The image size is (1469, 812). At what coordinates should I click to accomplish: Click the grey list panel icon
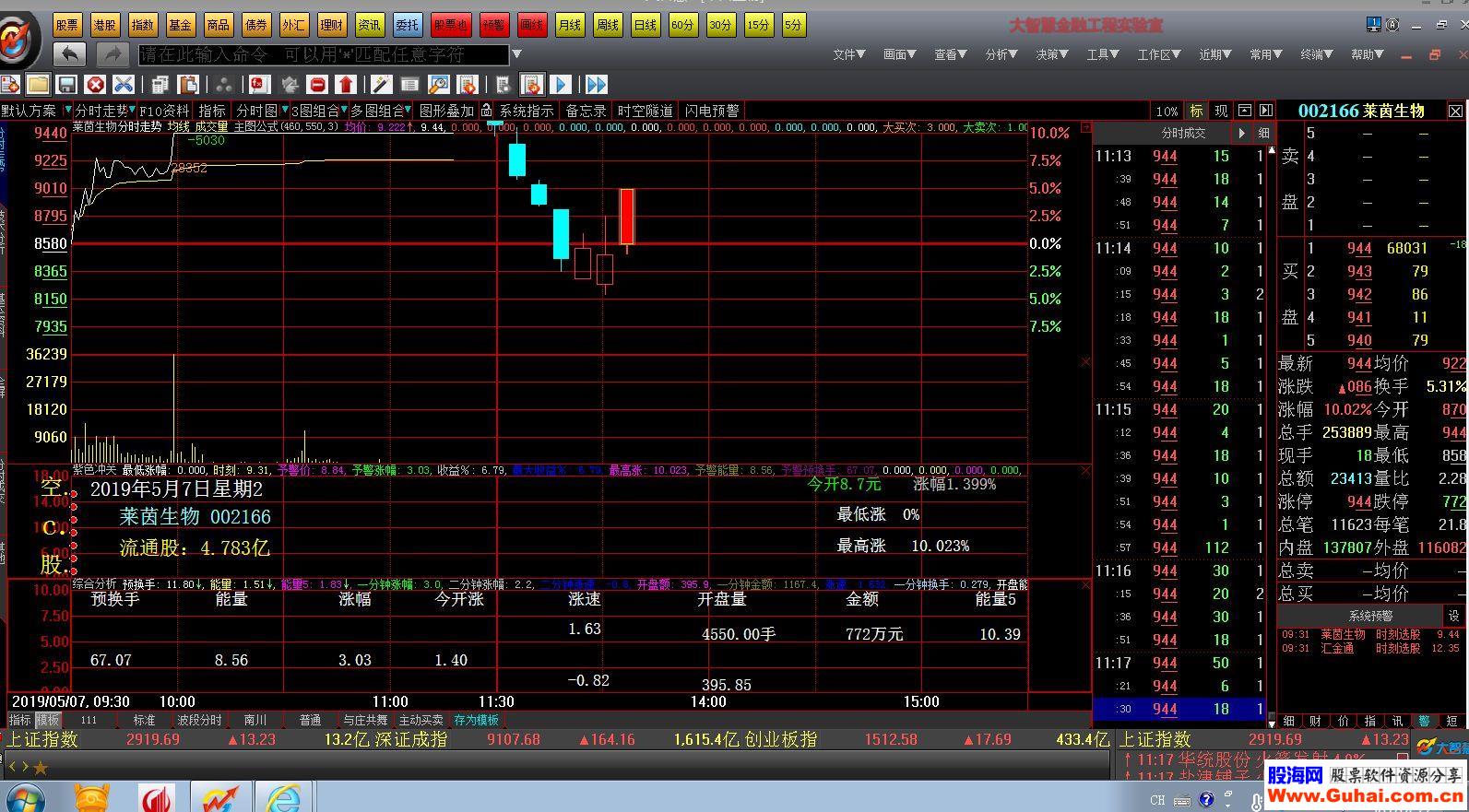coord(409,85)
